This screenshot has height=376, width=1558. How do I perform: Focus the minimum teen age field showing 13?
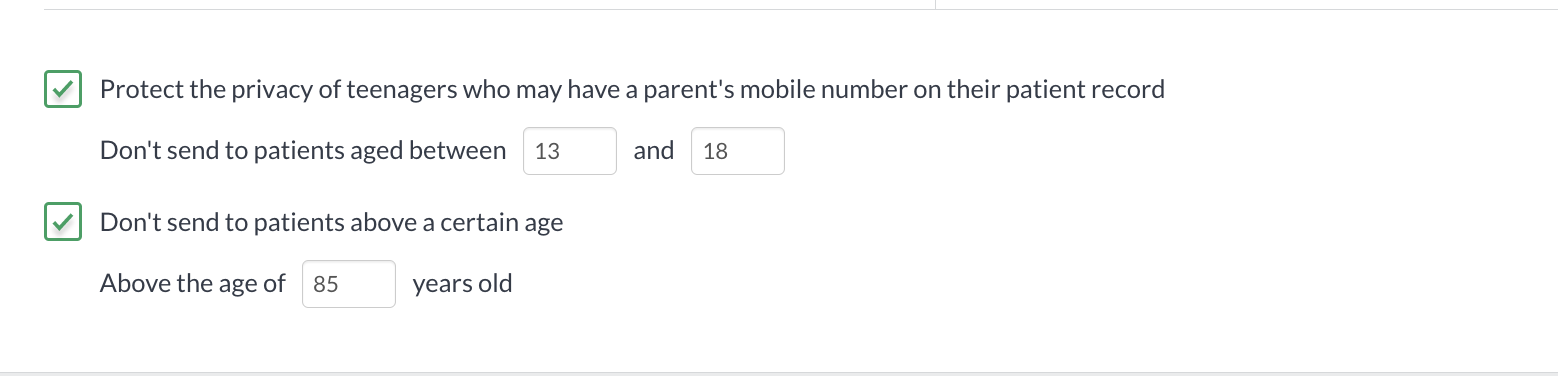(x=570, y=151)
